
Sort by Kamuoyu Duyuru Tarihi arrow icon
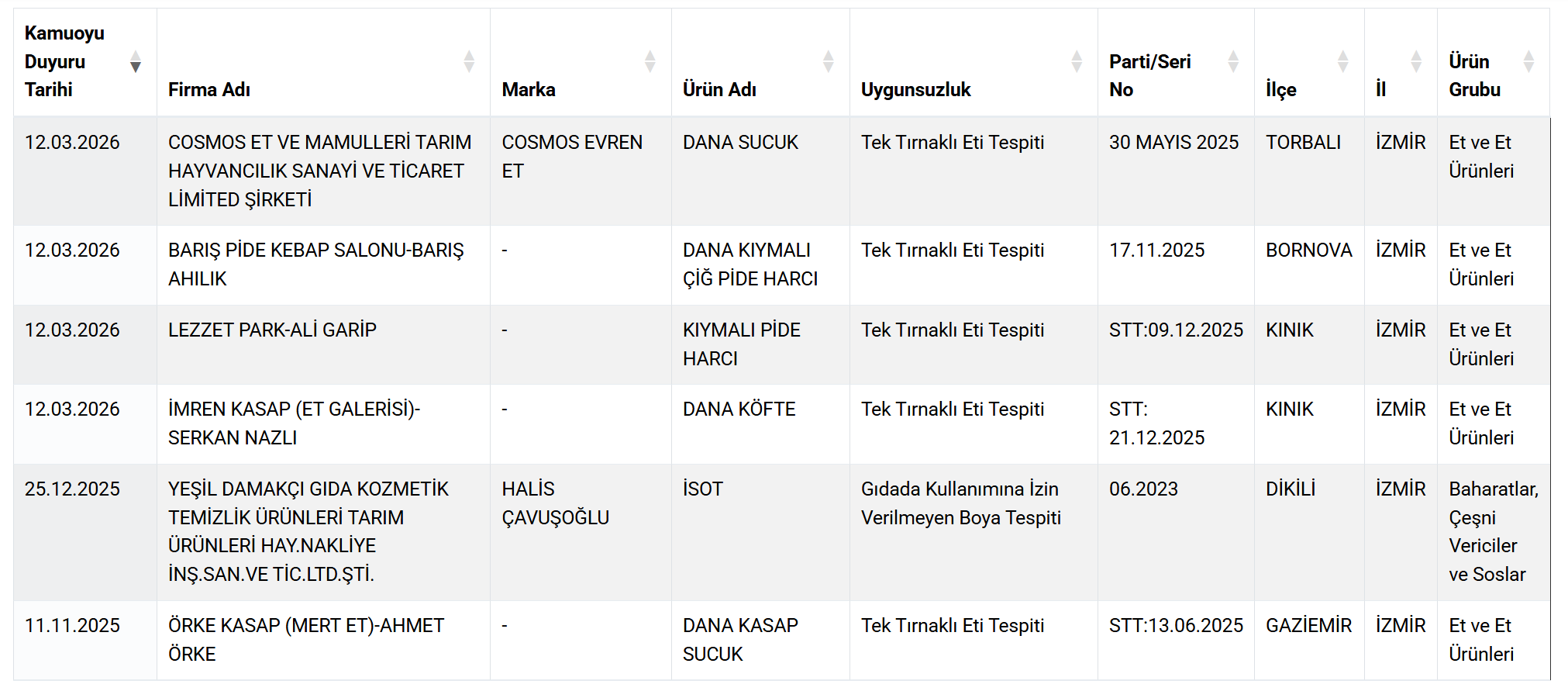pyautogui.click(x=136, y=61)
